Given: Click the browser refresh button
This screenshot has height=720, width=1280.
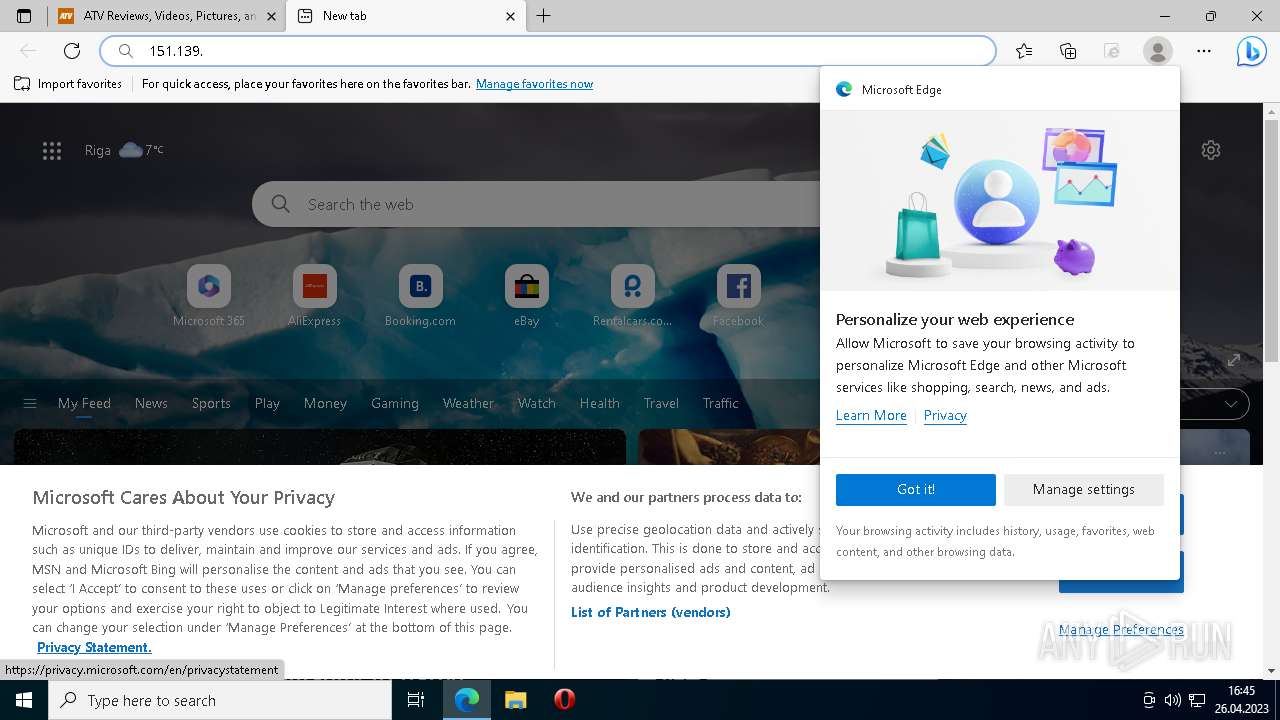Looking at the screenshot, I should (x=72, y=51).
